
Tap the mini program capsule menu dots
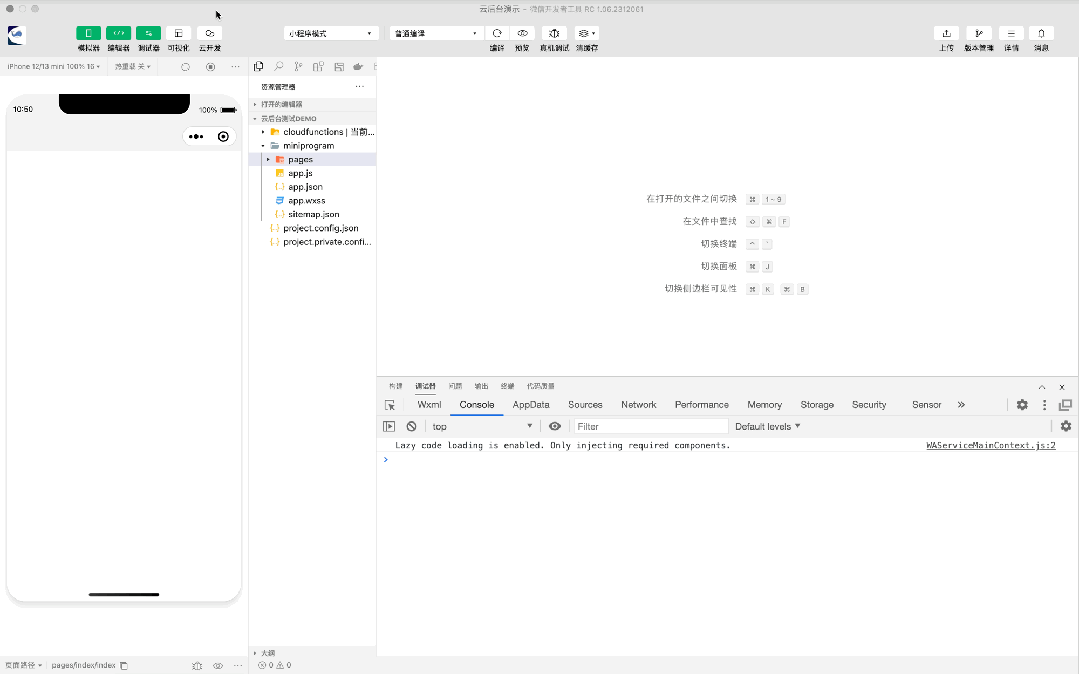(x=196, y=136)
